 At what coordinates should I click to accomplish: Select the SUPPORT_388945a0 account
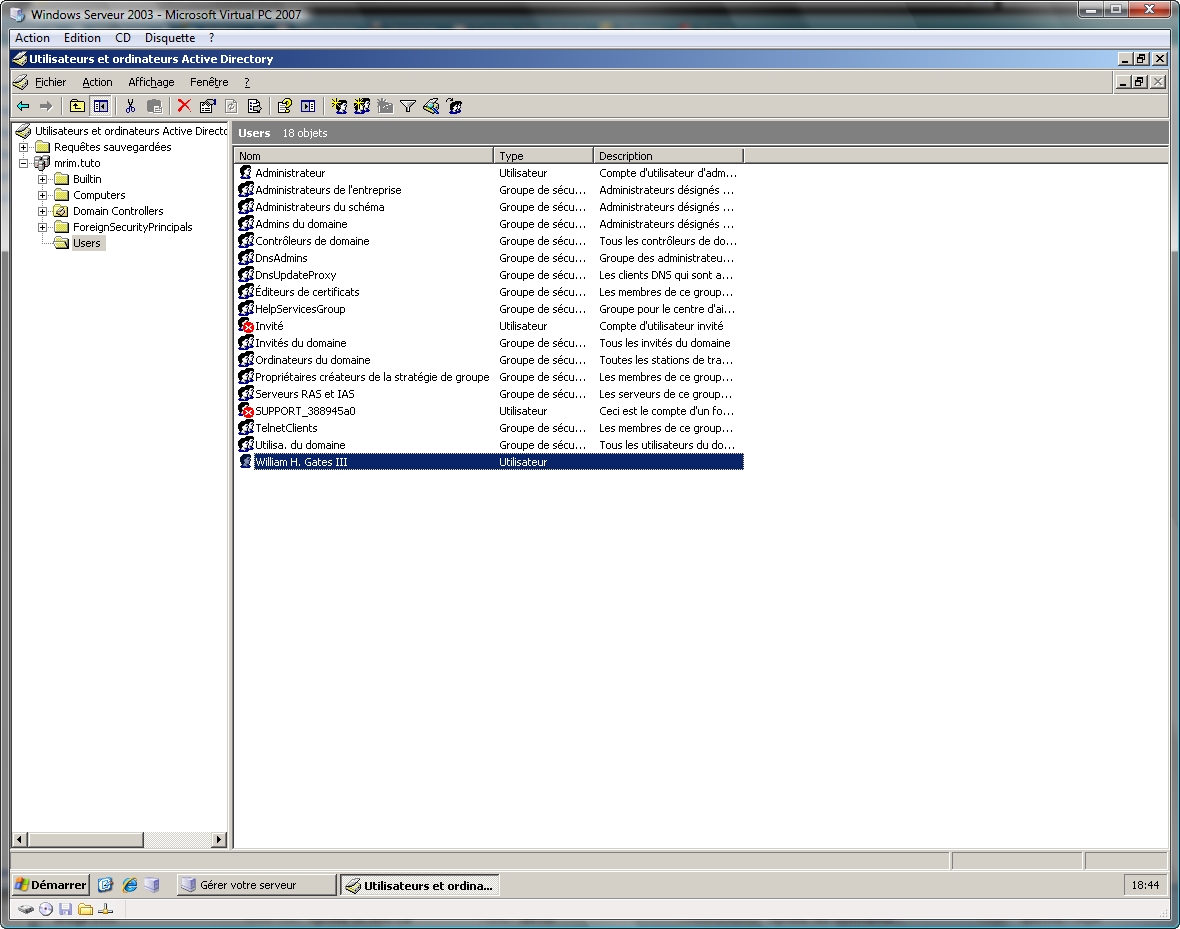pos(489,411)
